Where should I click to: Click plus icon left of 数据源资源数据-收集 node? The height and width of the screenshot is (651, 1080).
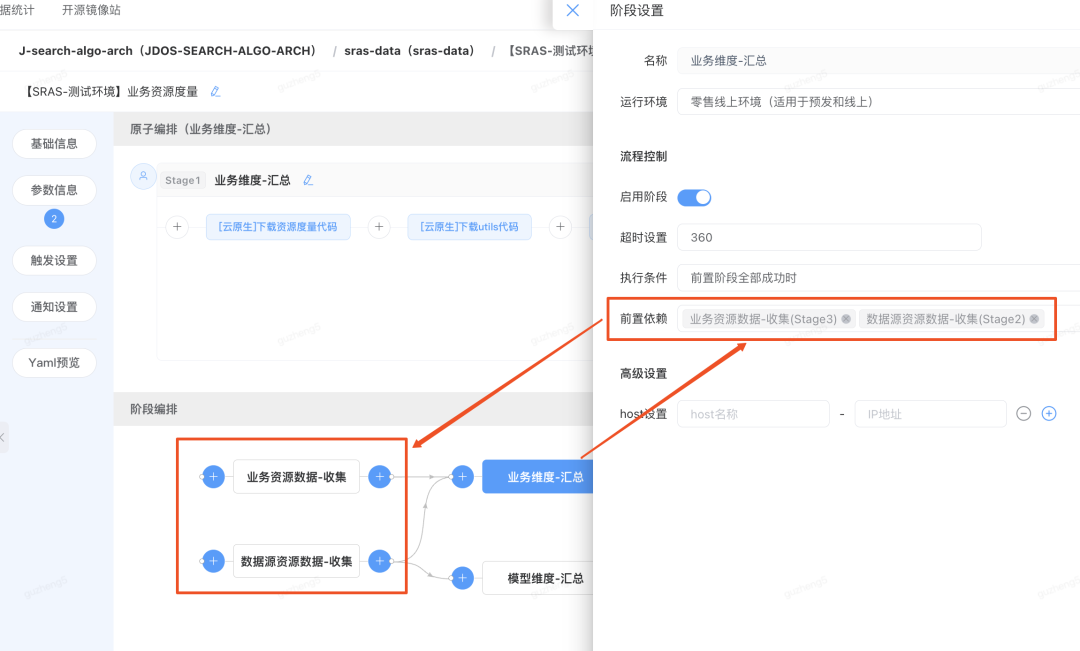click(x=214, y=561)
